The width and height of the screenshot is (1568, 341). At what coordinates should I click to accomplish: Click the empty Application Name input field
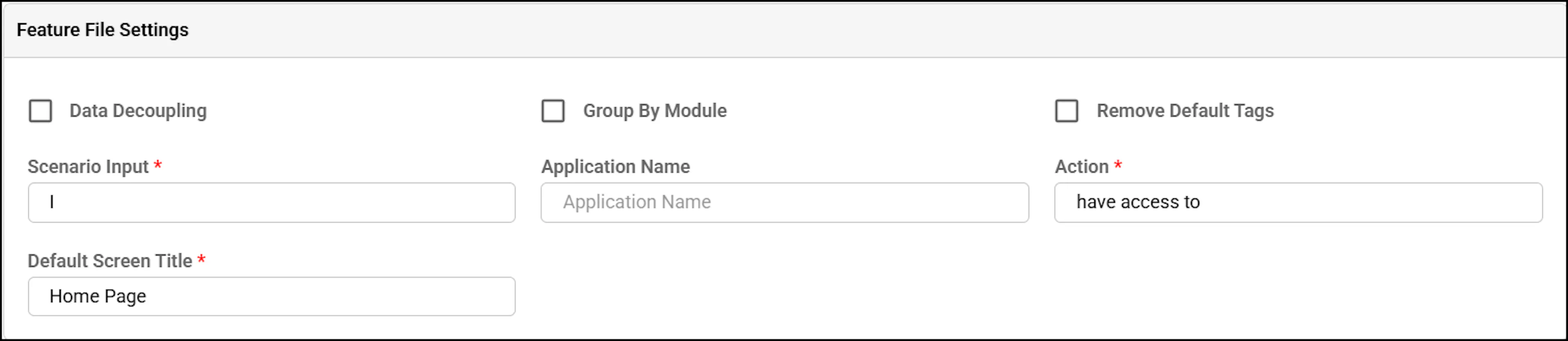pos(784,202)
